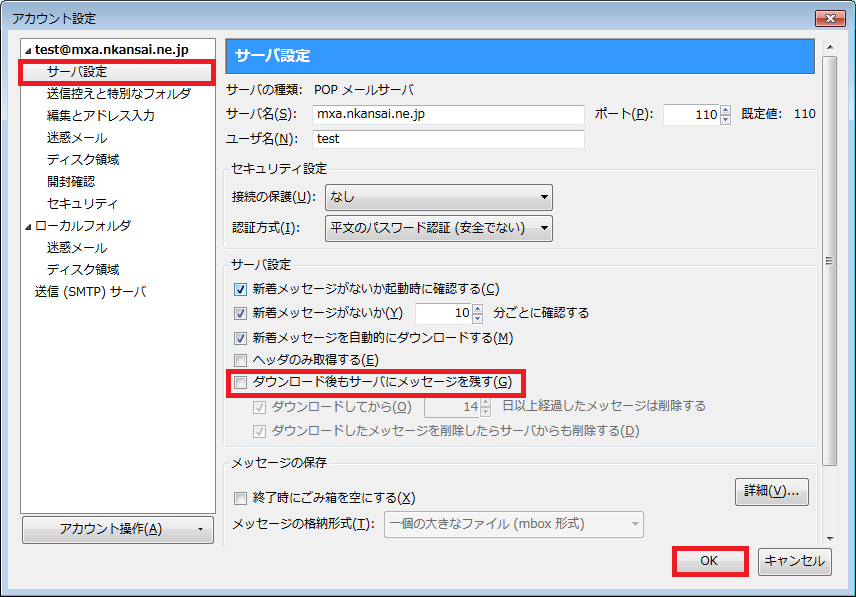The width and height of the screenshot is (856, 597).
Task: Open the 接続の保護 dropdown
Action: click(439, 197)
